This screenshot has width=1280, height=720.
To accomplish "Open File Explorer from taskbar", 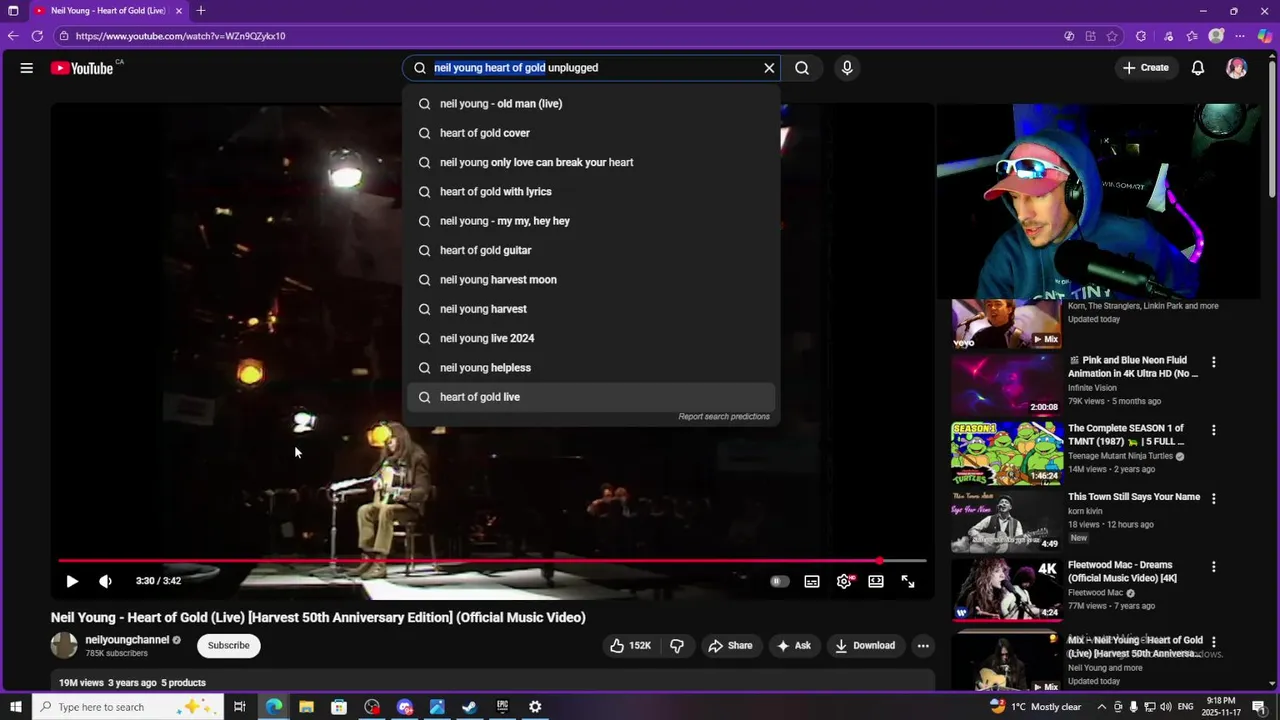I will (306, 707).
